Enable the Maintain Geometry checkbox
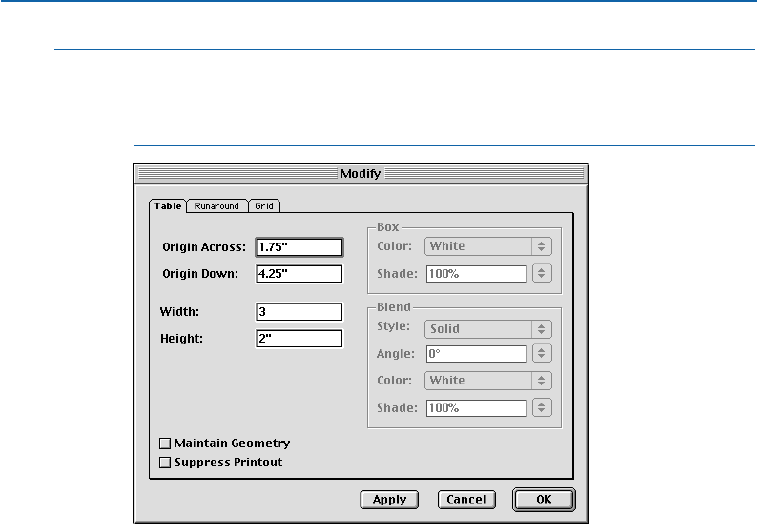This screenshot has width=757, height=524. (165, 443)
